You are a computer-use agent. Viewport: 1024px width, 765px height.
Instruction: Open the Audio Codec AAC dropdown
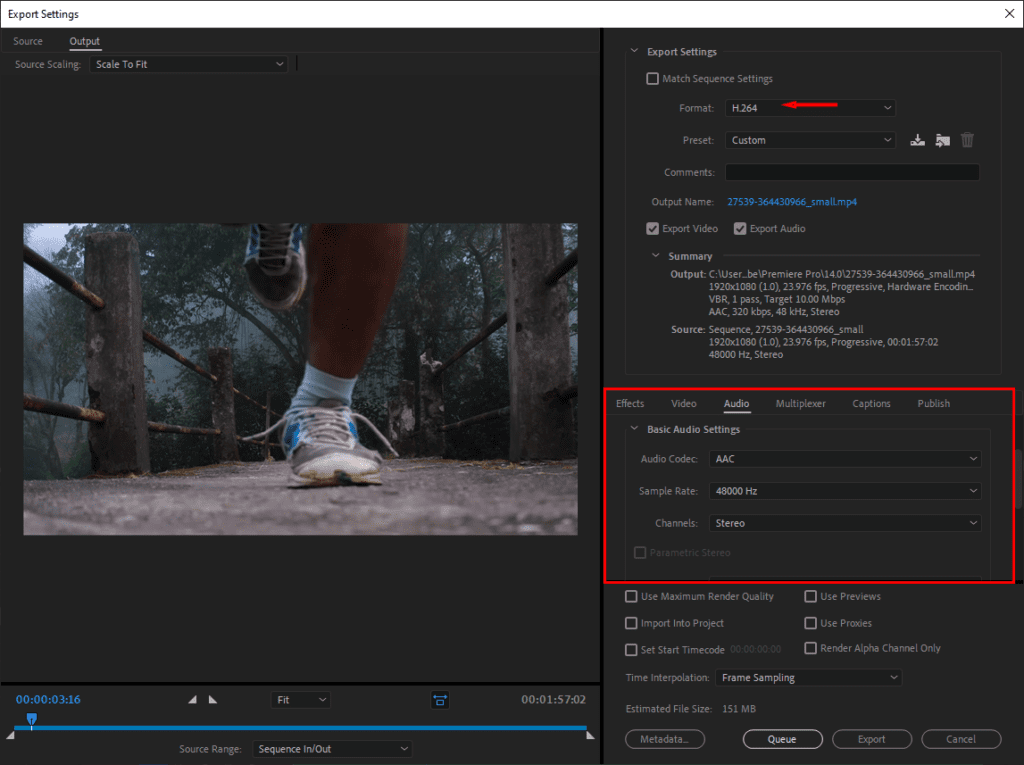point(845,459)
